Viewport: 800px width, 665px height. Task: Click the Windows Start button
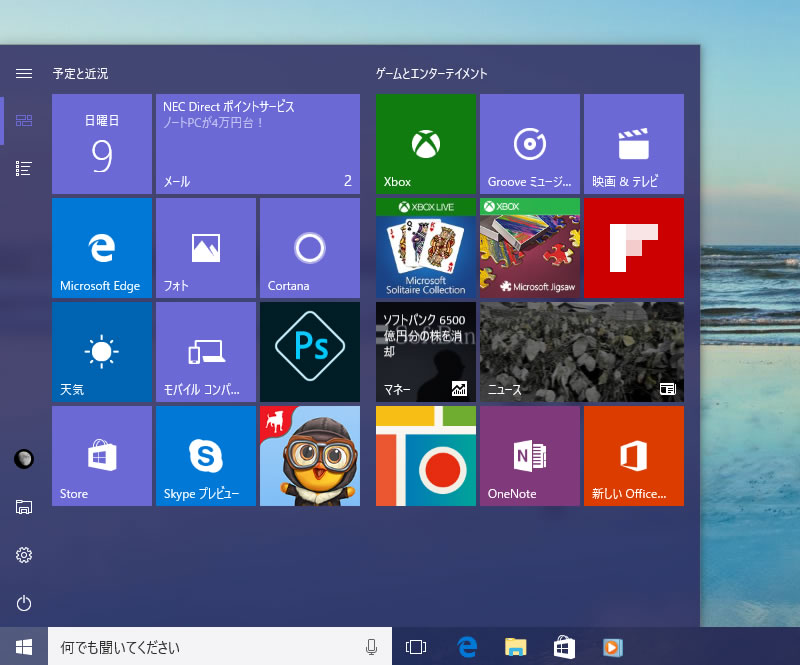point(24,647)
